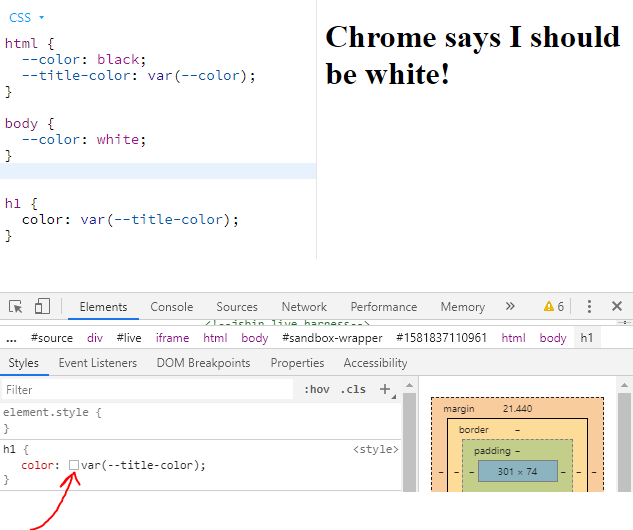This screenshot has width=633, height=530.
Task: Toggle the device toolbar icon
Action: 42,306
